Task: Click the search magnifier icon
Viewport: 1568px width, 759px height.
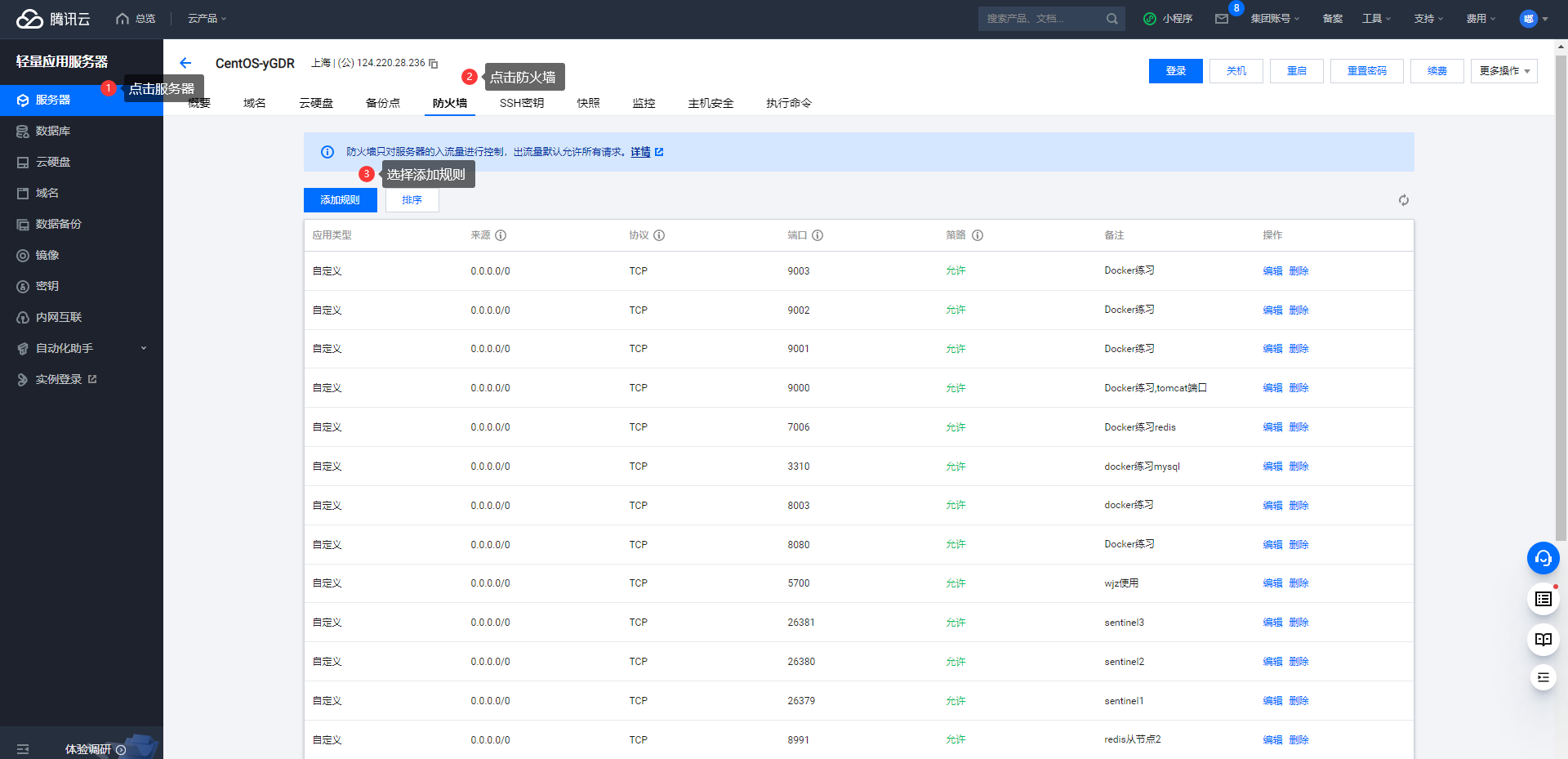Action: tap(1111, 19)
